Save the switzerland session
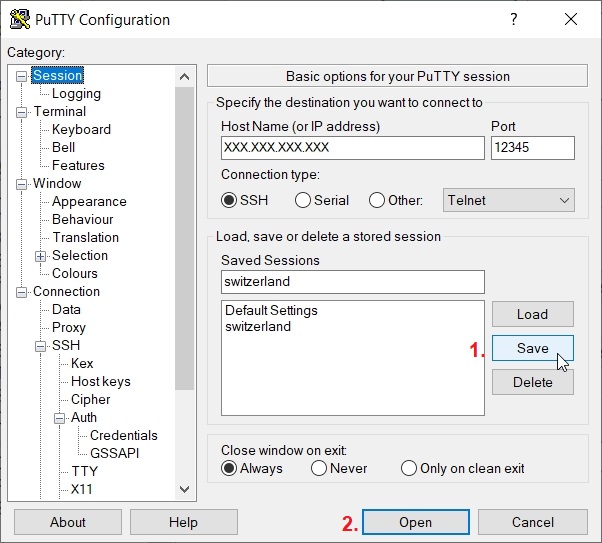The width and height of the screenshot is (602, 543). coord(532,348)
